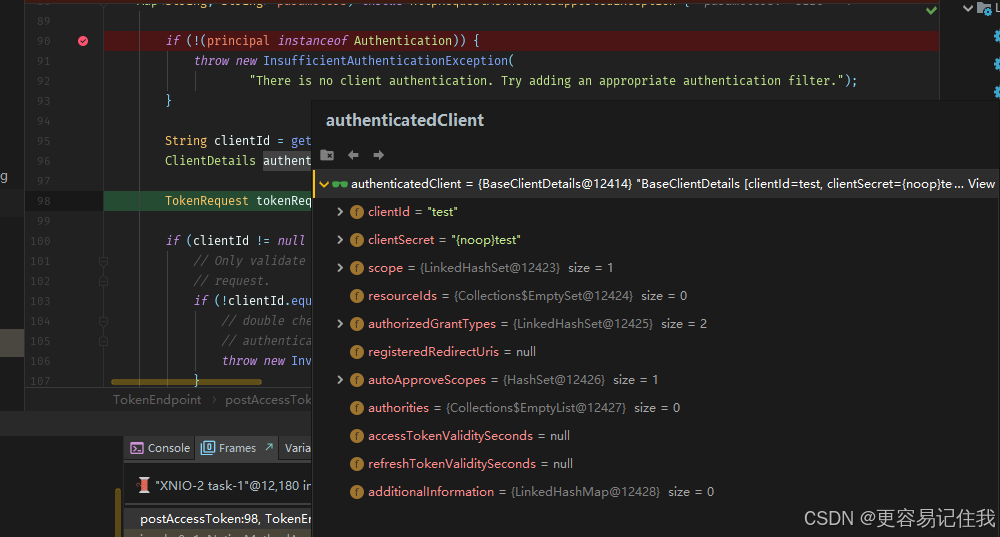Expand the clientId field
Image resolution: width=1000 pixels, height=537 pixels.
[340, 212]
